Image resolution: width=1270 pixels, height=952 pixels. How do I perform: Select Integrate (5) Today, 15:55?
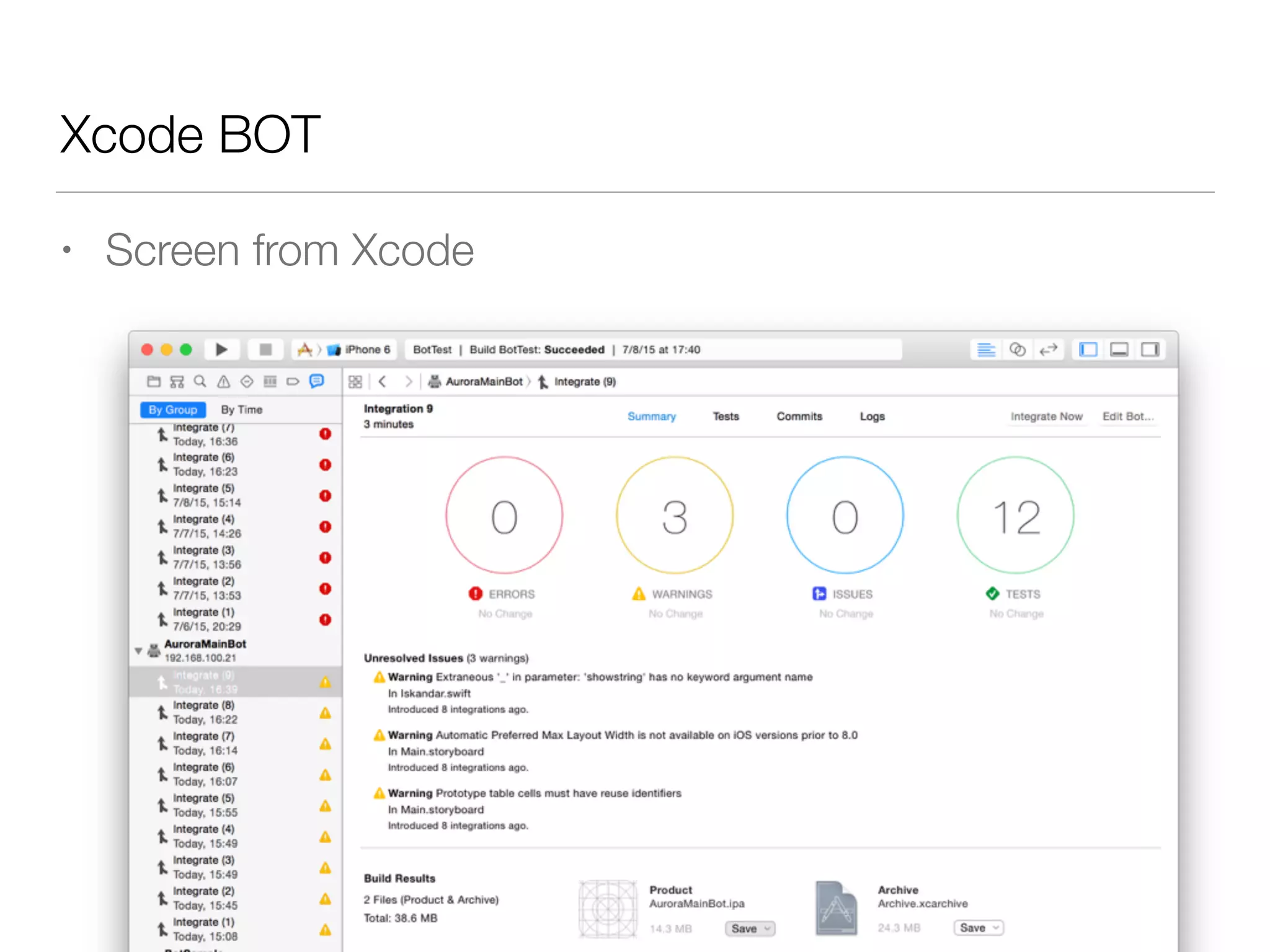click(x=236, y=806)
